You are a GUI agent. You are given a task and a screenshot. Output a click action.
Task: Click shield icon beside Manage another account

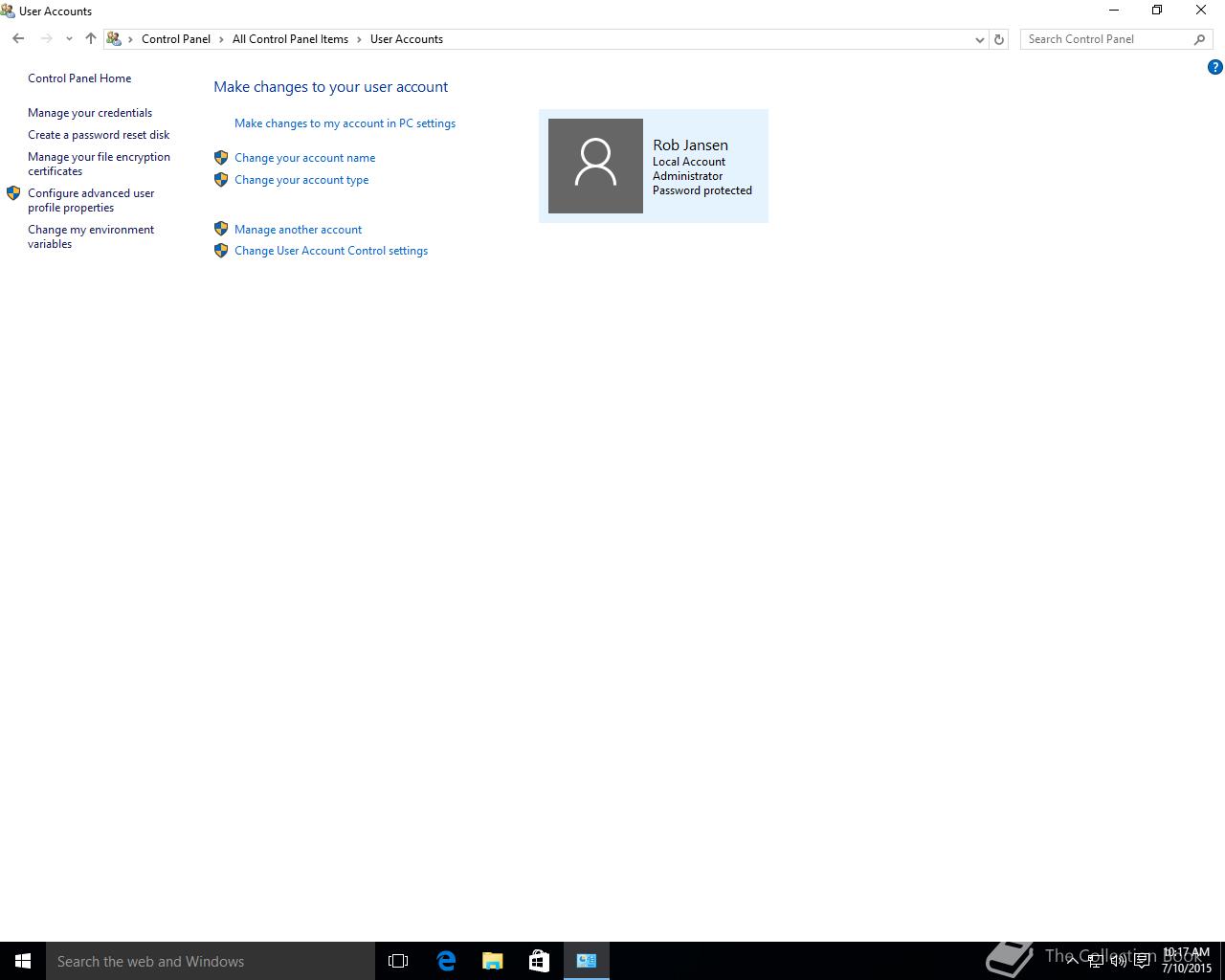[221, 229]
